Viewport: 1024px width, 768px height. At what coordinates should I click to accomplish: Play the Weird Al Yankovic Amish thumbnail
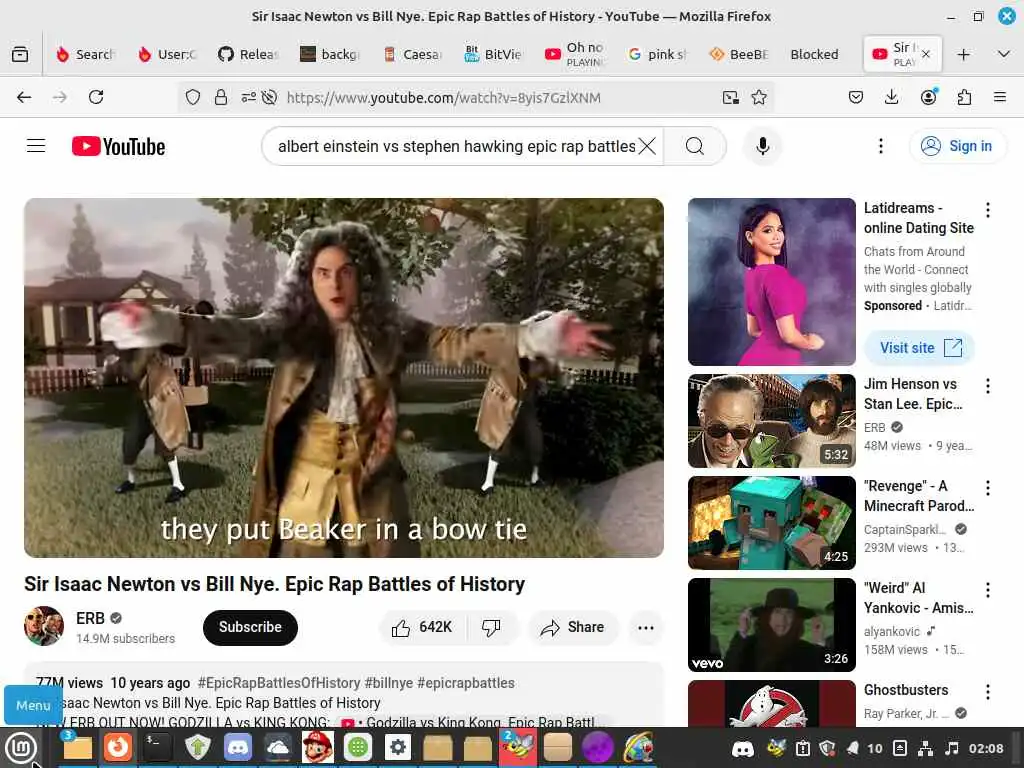[771, 624]
